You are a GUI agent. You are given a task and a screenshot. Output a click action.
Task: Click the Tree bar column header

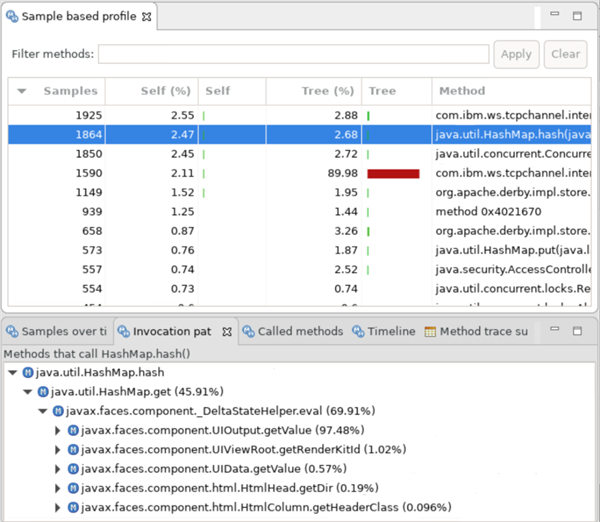click(x=396, y=91)
